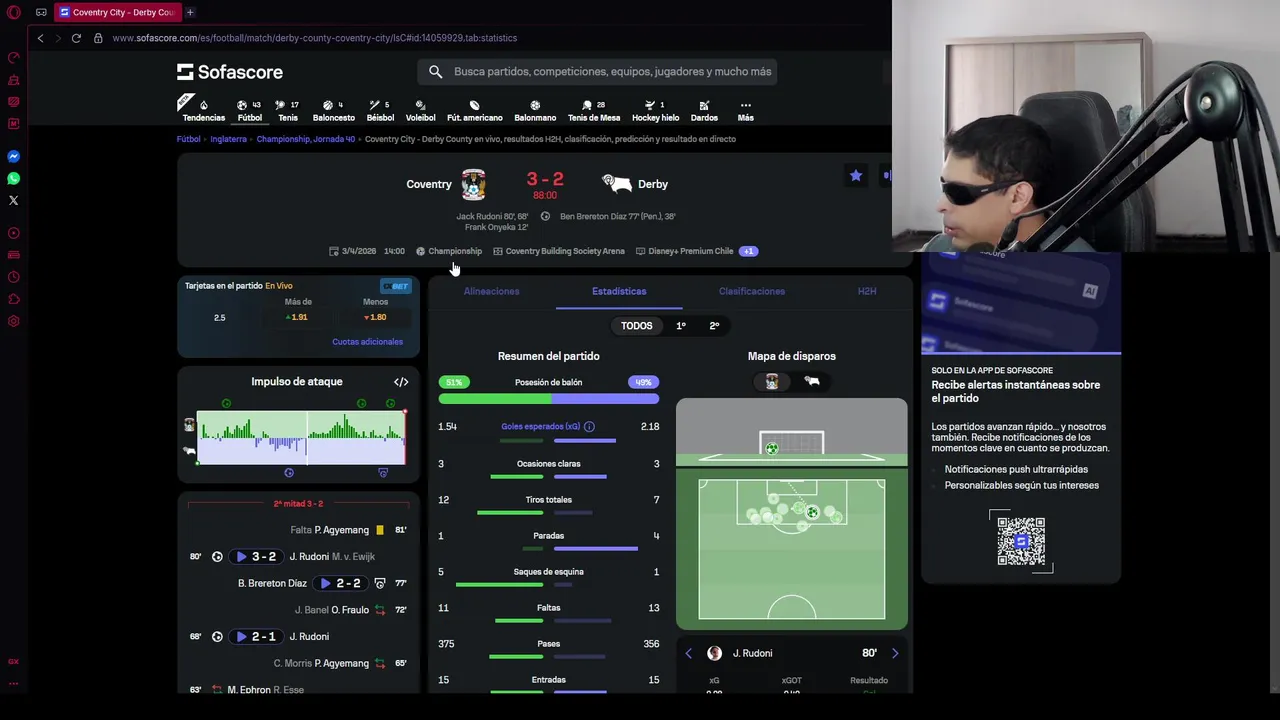Show info about Goles esperados (xG)

click(589, 427)
